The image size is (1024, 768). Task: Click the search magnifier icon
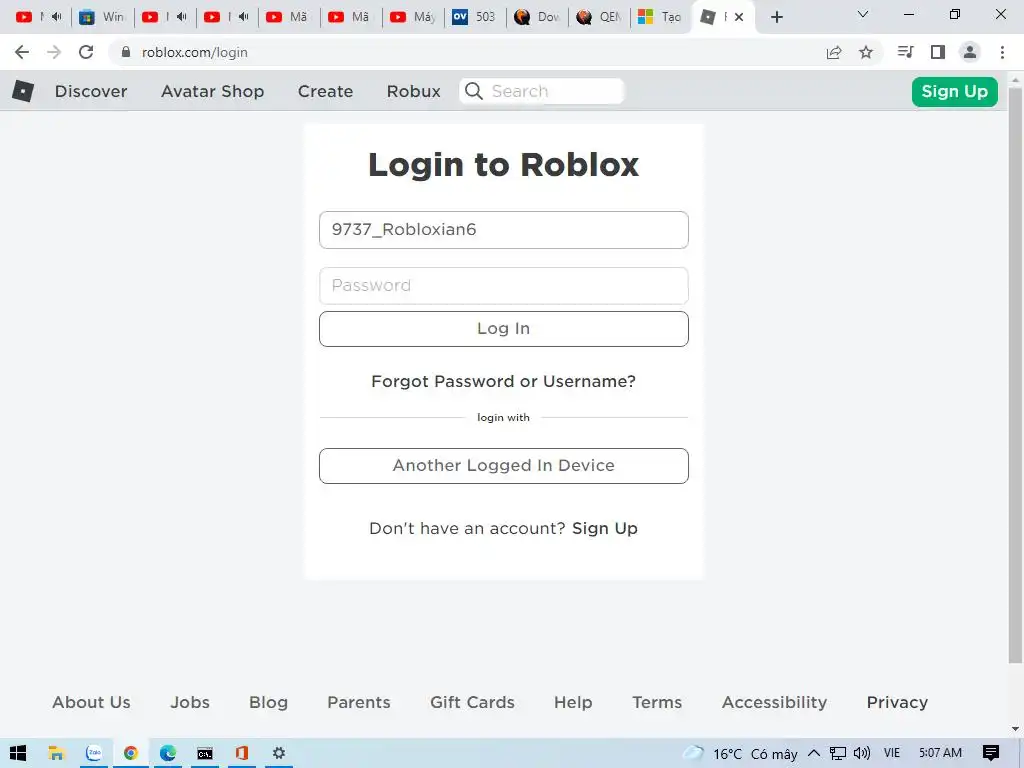pyautogui.click(x=474, y=91)
